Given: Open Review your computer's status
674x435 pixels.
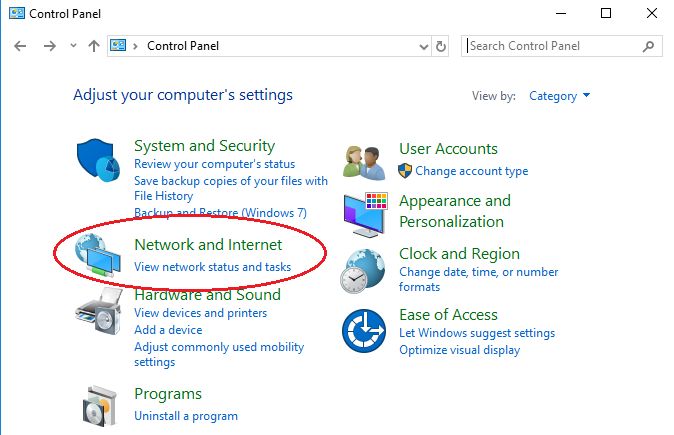Looking at the screenshot, I should [x=214, y=164].
